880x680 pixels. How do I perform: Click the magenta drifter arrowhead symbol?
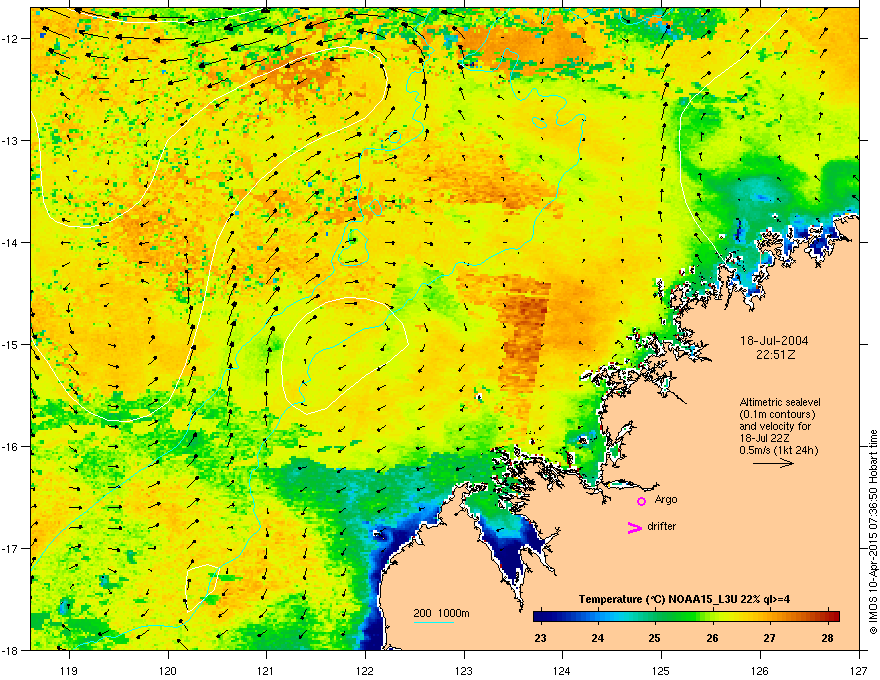(635, 527)
